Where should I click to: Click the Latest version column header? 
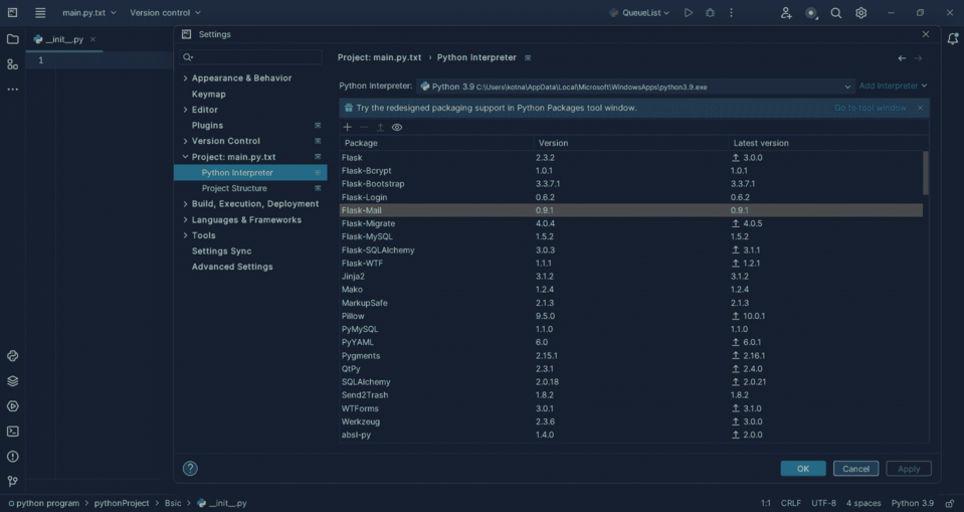pos(761,143)
